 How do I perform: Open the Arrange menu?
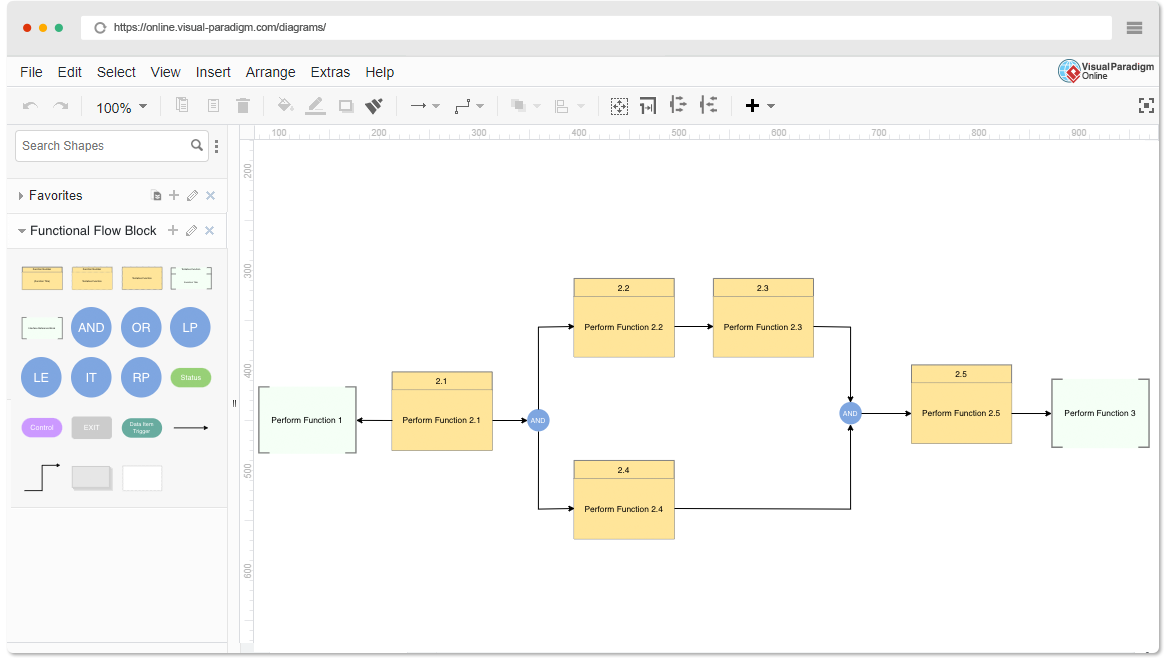pos(271,72)
